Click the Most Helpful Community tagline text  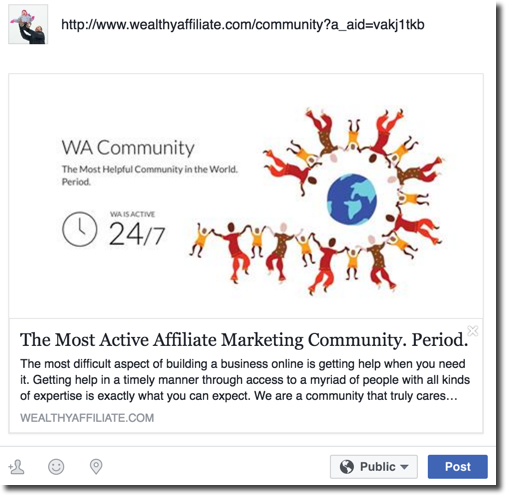click(149, 175)
